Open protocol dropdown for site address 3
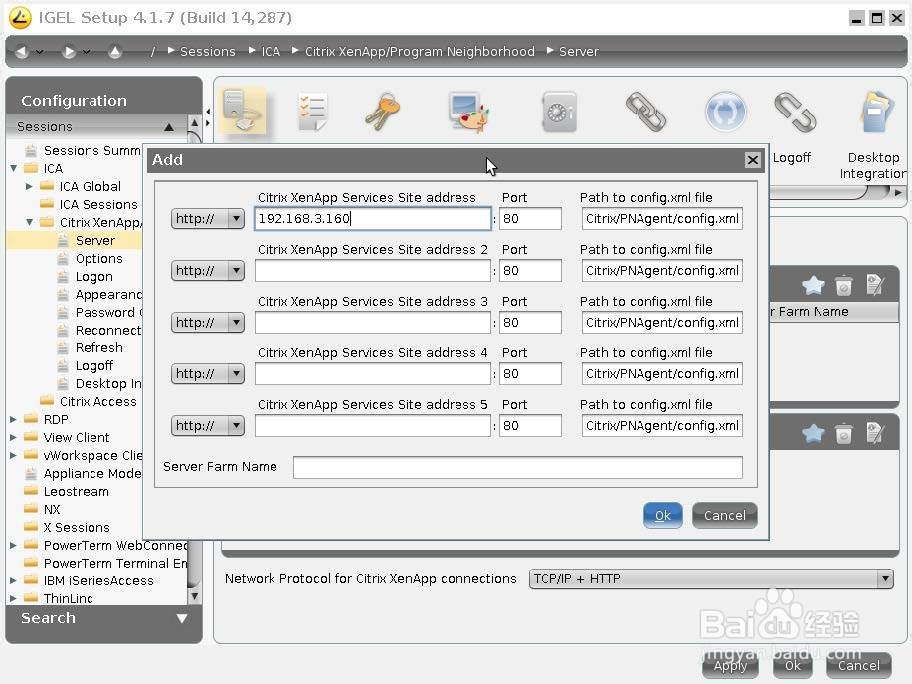Screen dimensions: 912x684 pos(208,323)
